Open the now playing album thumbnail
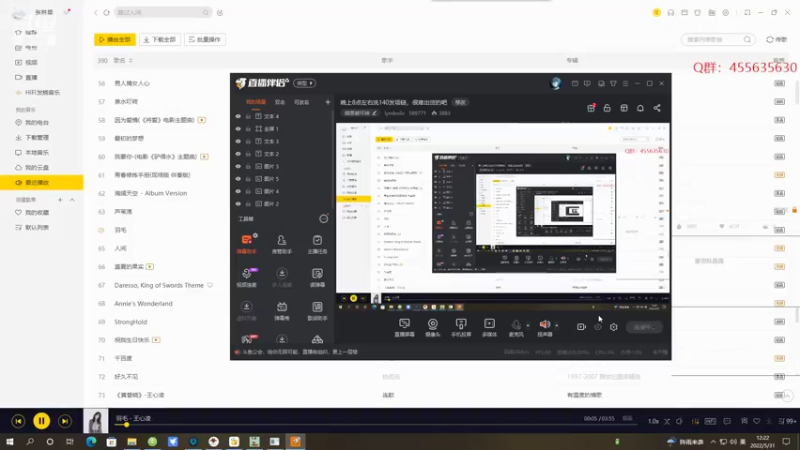This screenshot has width=800, height=450. tap(96, 421)
